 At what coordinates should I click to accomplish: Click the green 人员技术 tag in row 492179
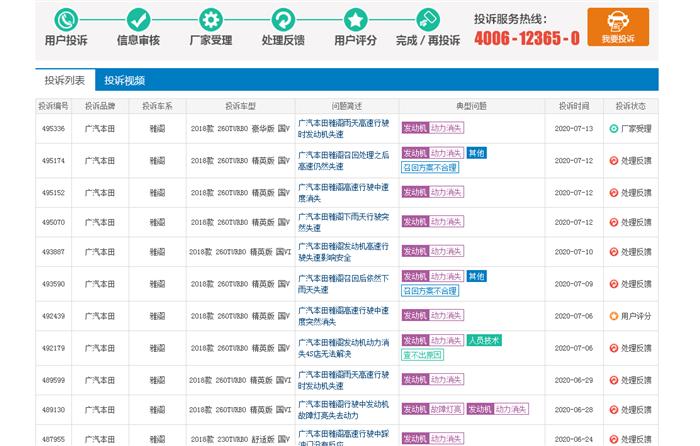click(x=484, y=341)
